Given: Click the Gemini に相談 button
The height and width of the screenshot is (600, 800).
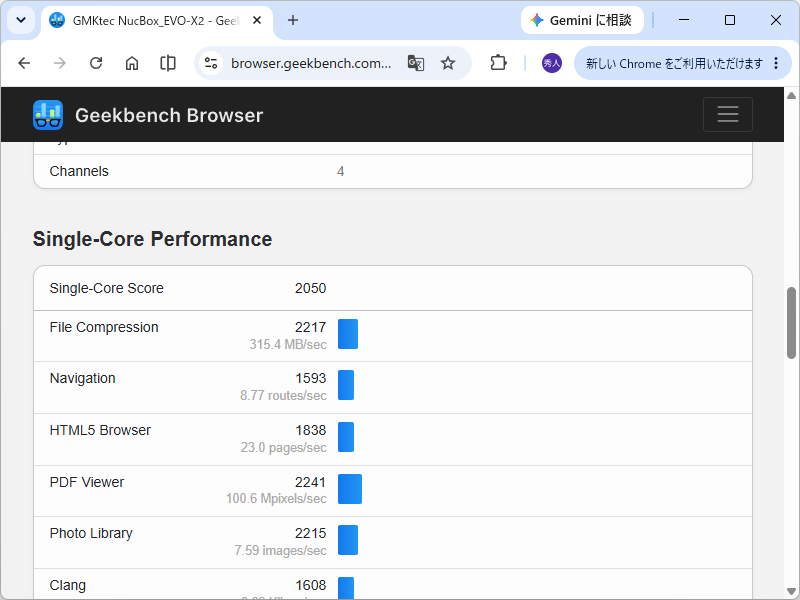Looking at the screenshot, I should tap(582, 20).
